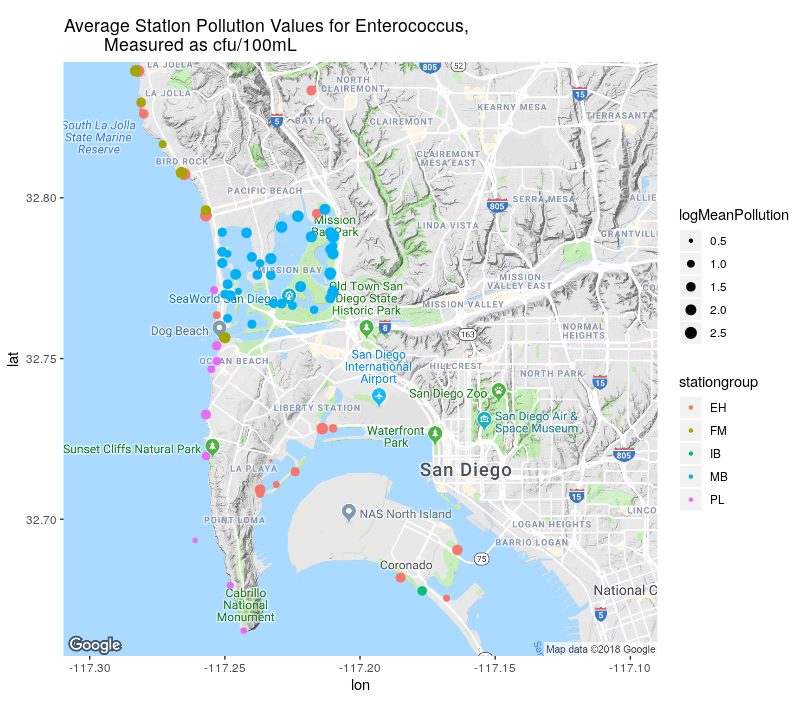Select the Air & Space Museum icon
Image resolution: width=804 pixels, height=713 pixels.
(484, 420)
